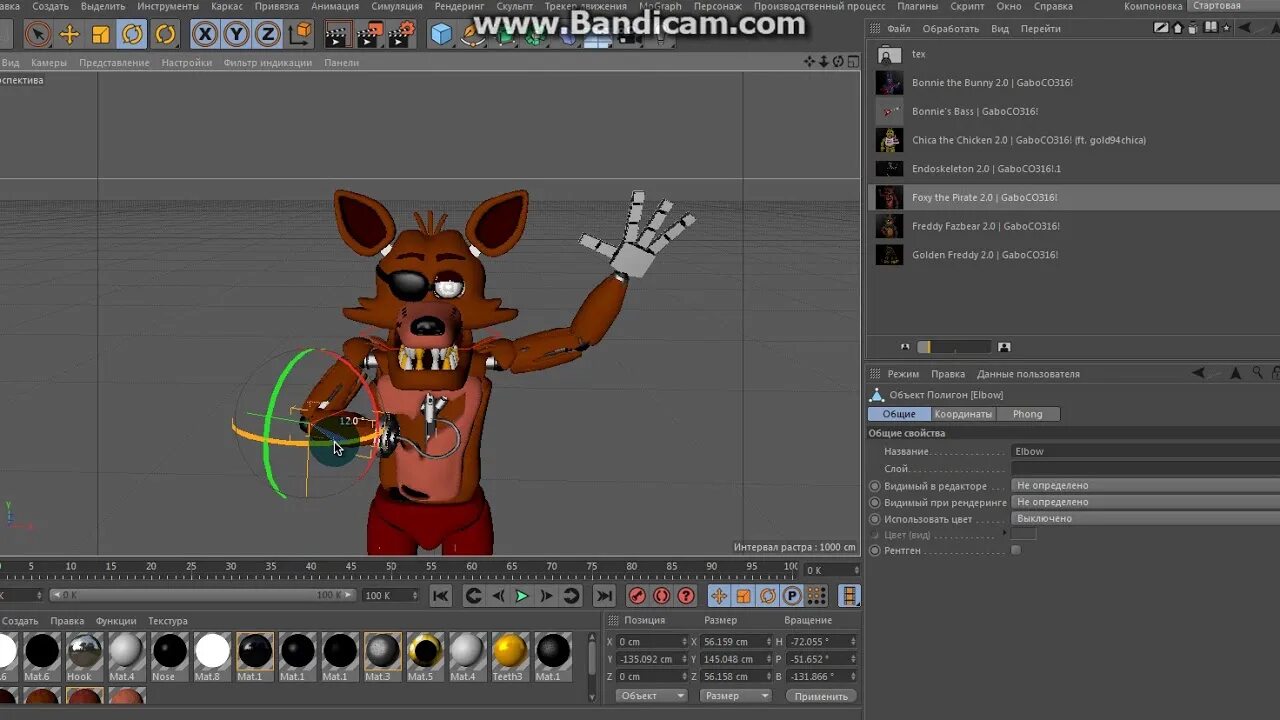Enable the Рентген checkbox
Image resolution: width=1280 pixels, height=720 pixels.
pyautogui.click(x=1016, y=550)
